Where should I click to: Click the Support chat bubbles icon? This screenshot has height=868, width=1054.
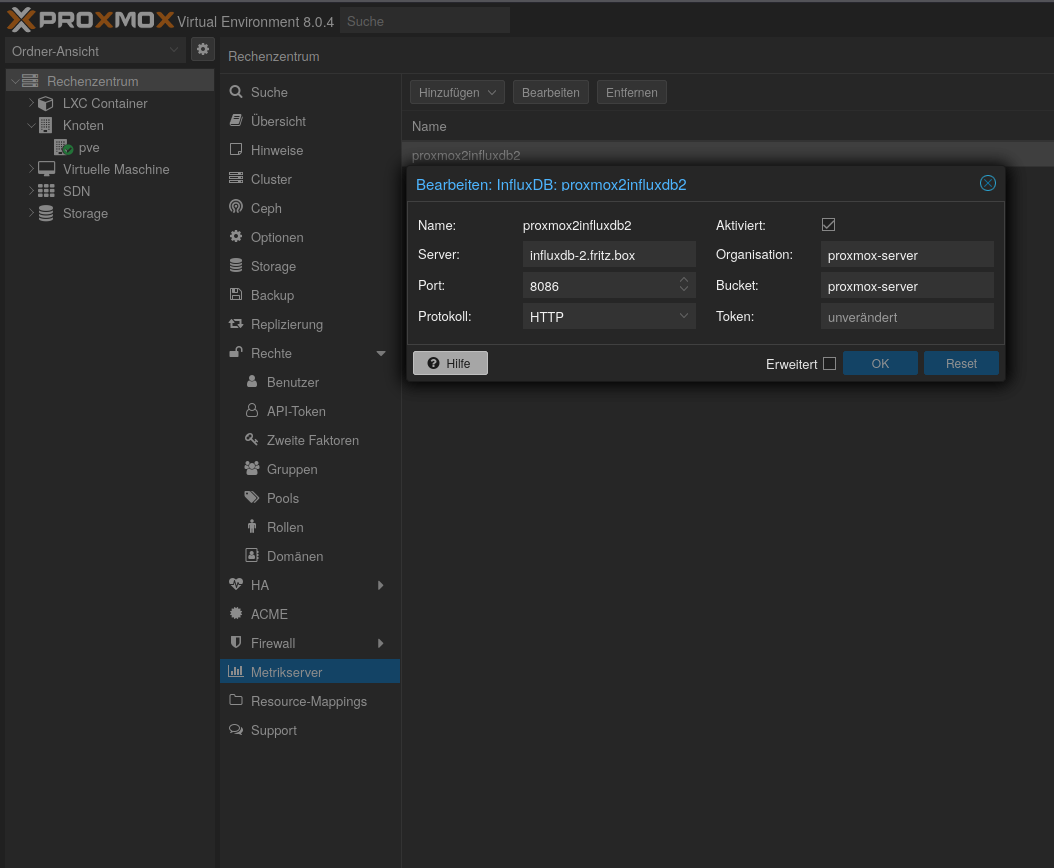(x=236, y=729)
